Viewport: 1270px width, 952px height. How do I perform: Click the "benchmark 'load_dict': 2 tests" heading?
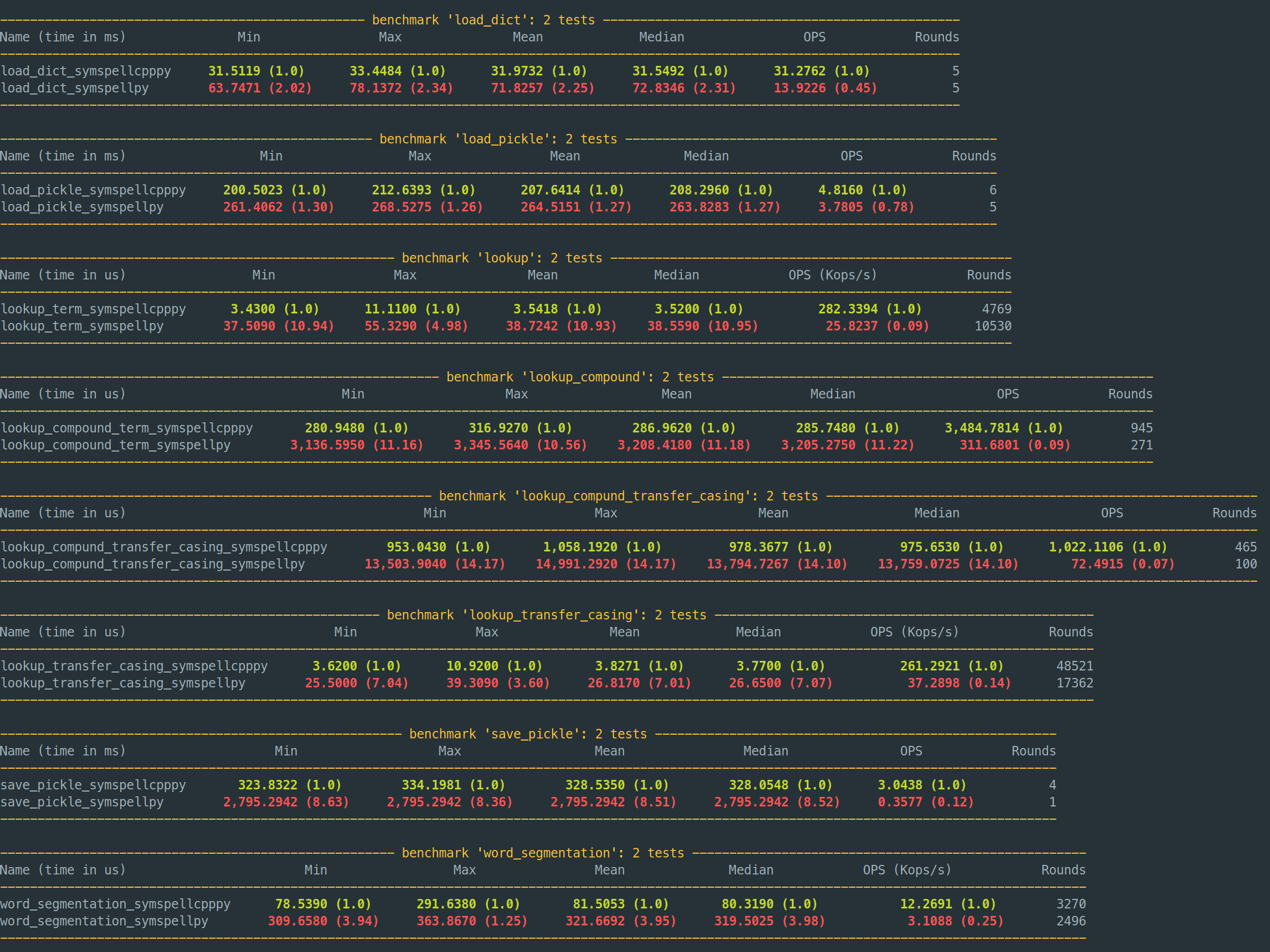(x=484, y=20)
